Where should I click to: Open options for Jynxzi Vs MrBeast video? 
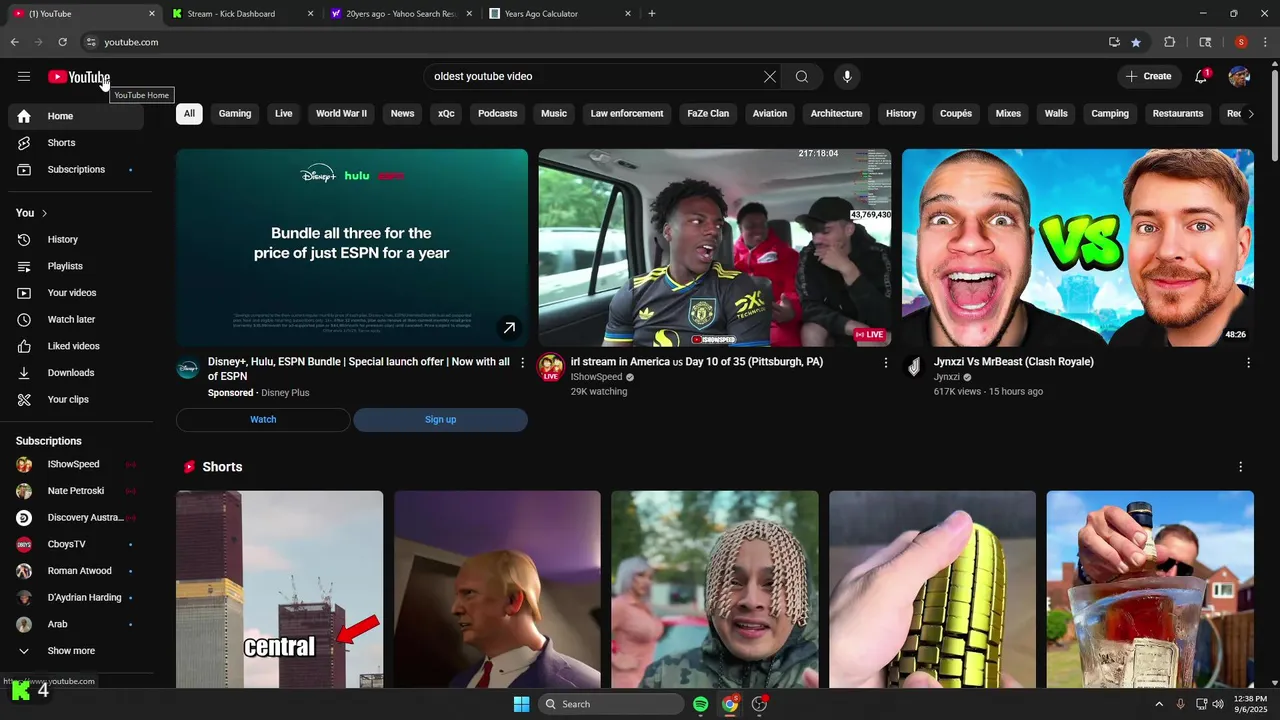coord(1248,363)
